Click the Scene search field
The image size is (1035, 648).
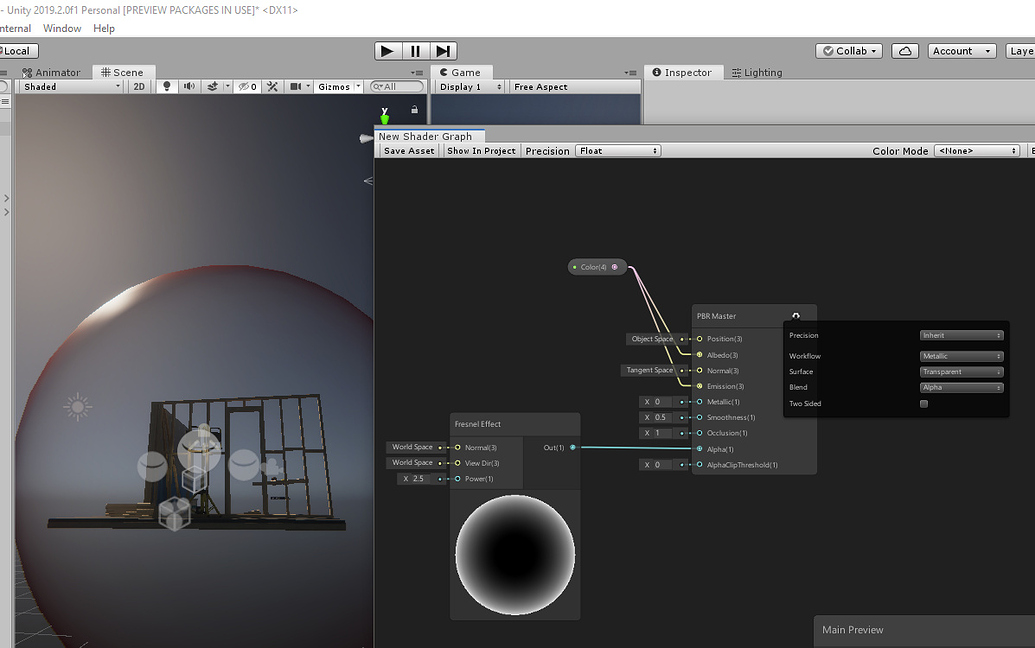[397, 86]
